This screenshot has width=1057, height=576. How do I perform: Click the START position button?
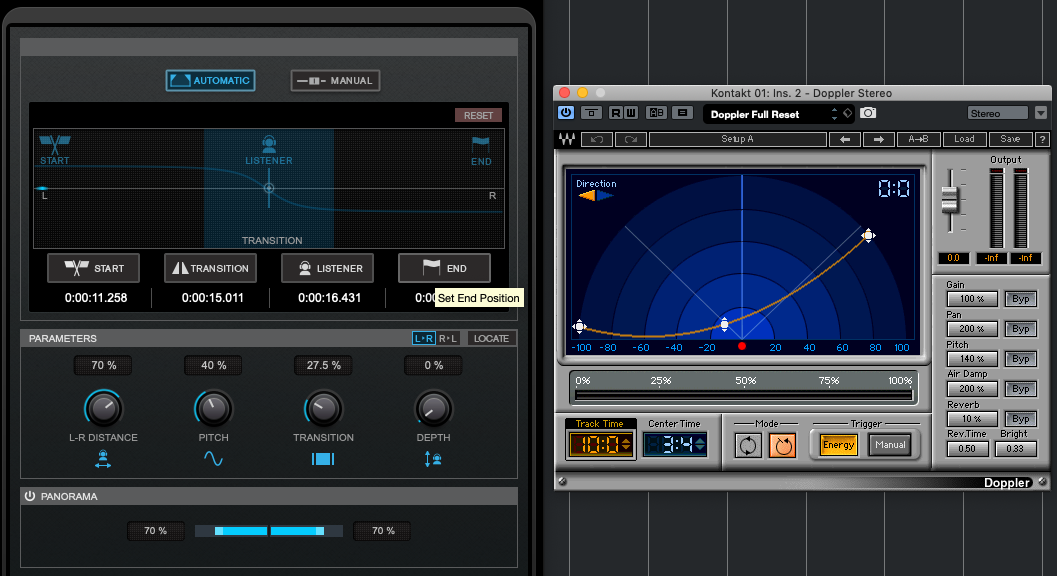pos(94,268)
